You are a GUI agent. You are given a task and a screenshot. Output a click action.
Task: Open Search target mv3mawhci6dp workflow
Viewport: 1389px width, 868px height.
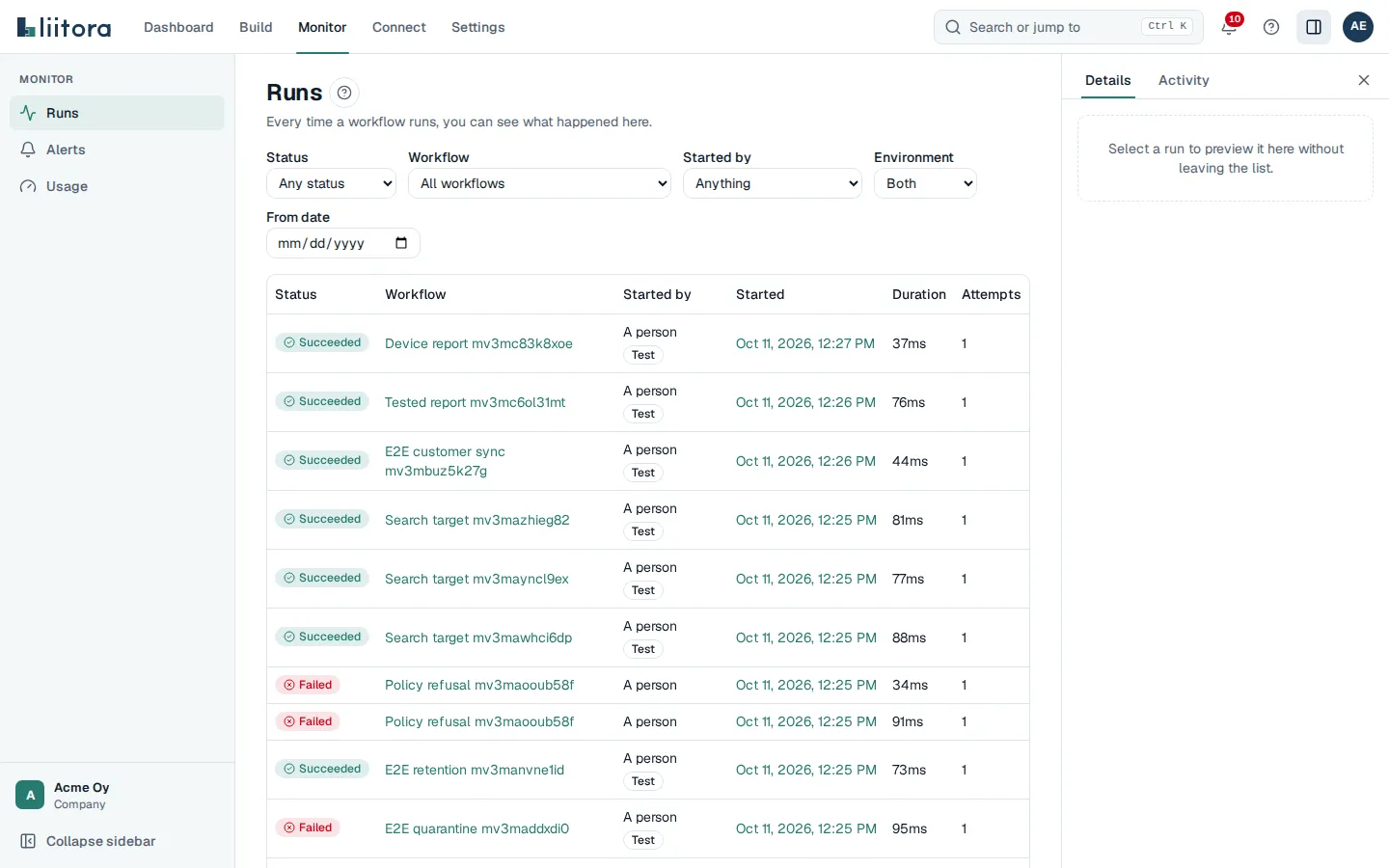tap(478, 637)
